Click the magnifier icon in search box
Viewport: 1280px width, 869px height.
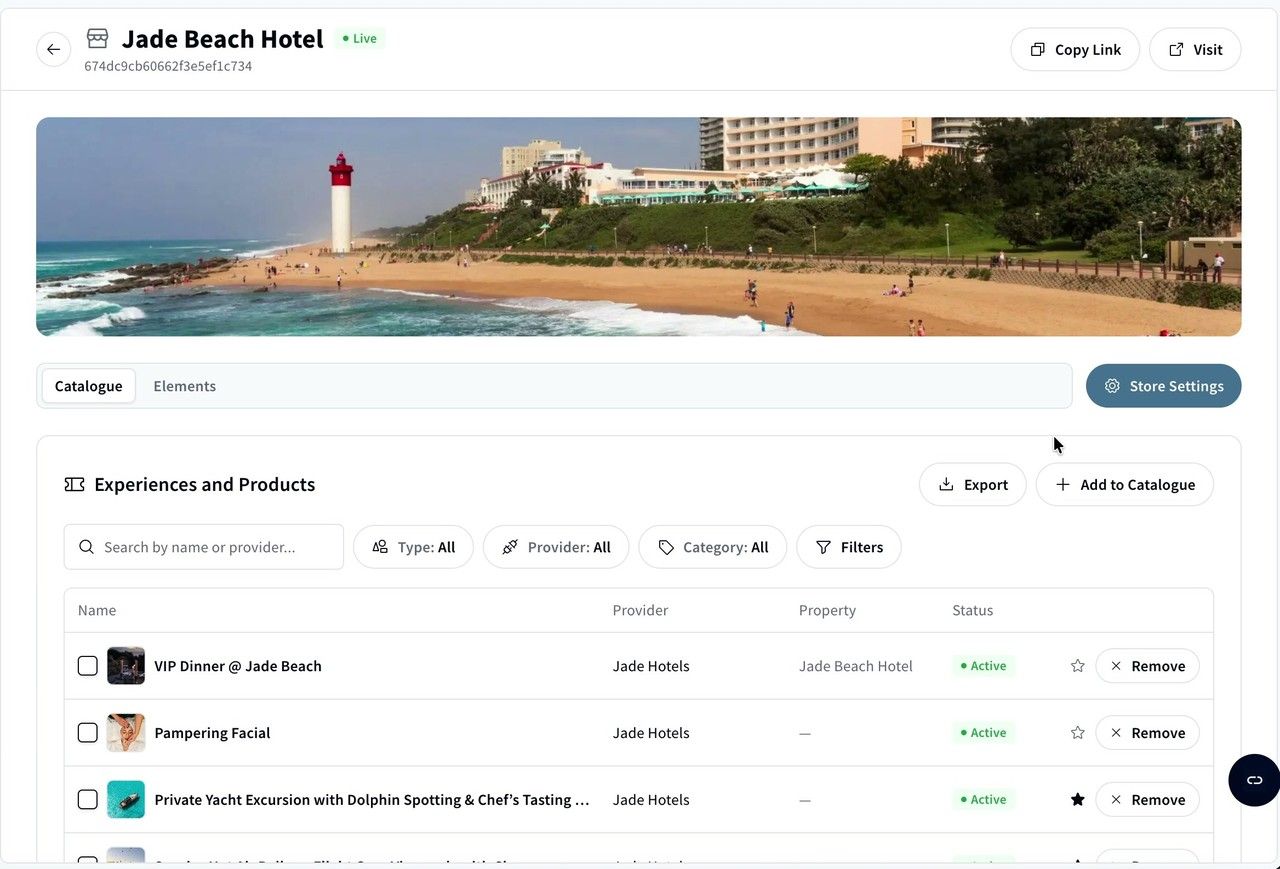click(x=87, y=547)
